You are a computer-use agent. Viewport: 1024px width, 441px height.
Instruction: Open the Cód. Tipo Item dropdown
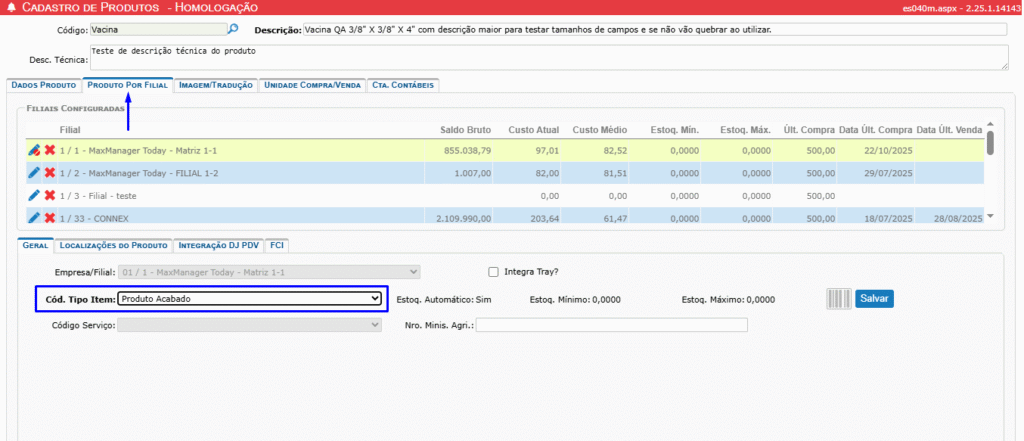[x=249, y=298]
